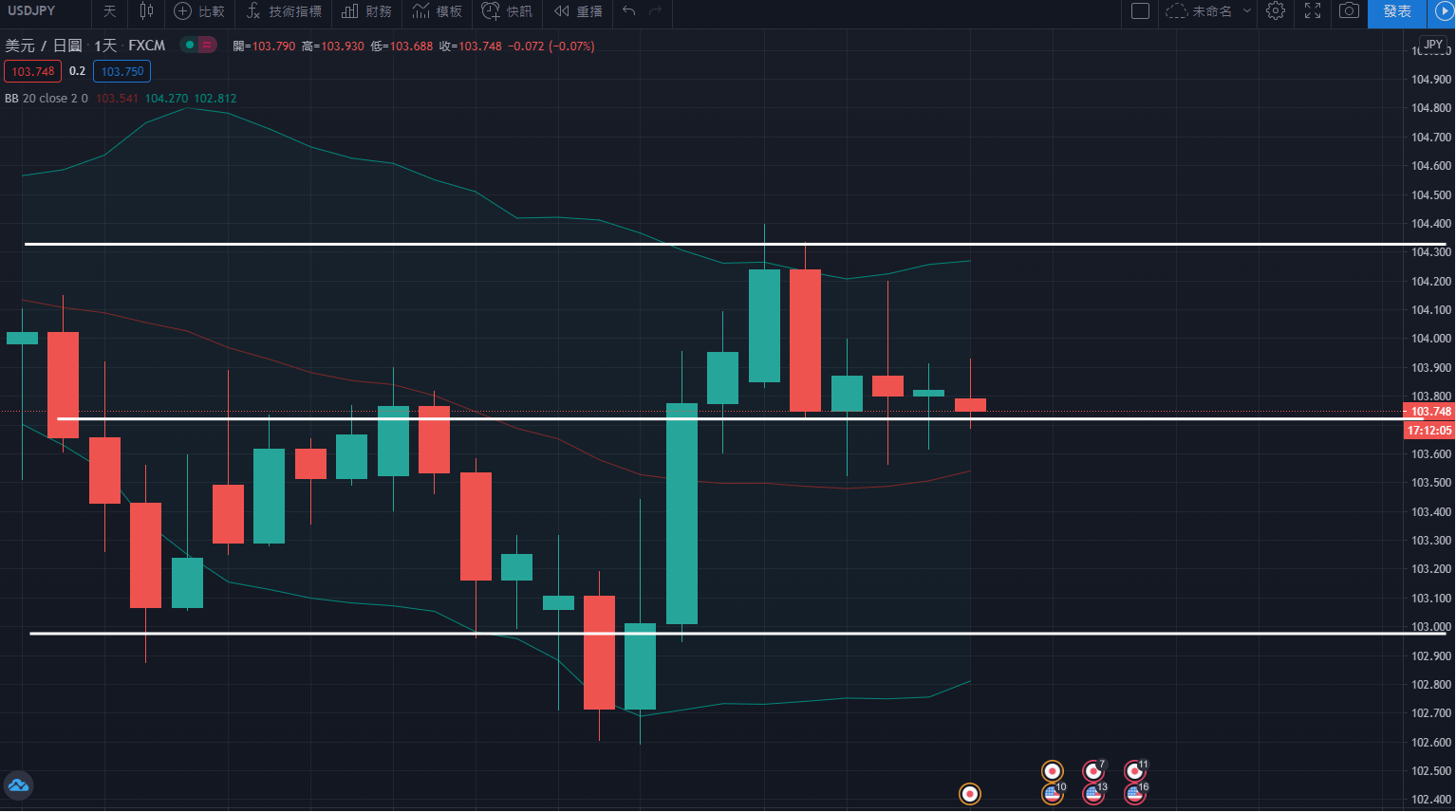This screenshot has width=1456, height=812.
Task: Click the blue 103.750 buy price button
Action: (x=122, y=71)
